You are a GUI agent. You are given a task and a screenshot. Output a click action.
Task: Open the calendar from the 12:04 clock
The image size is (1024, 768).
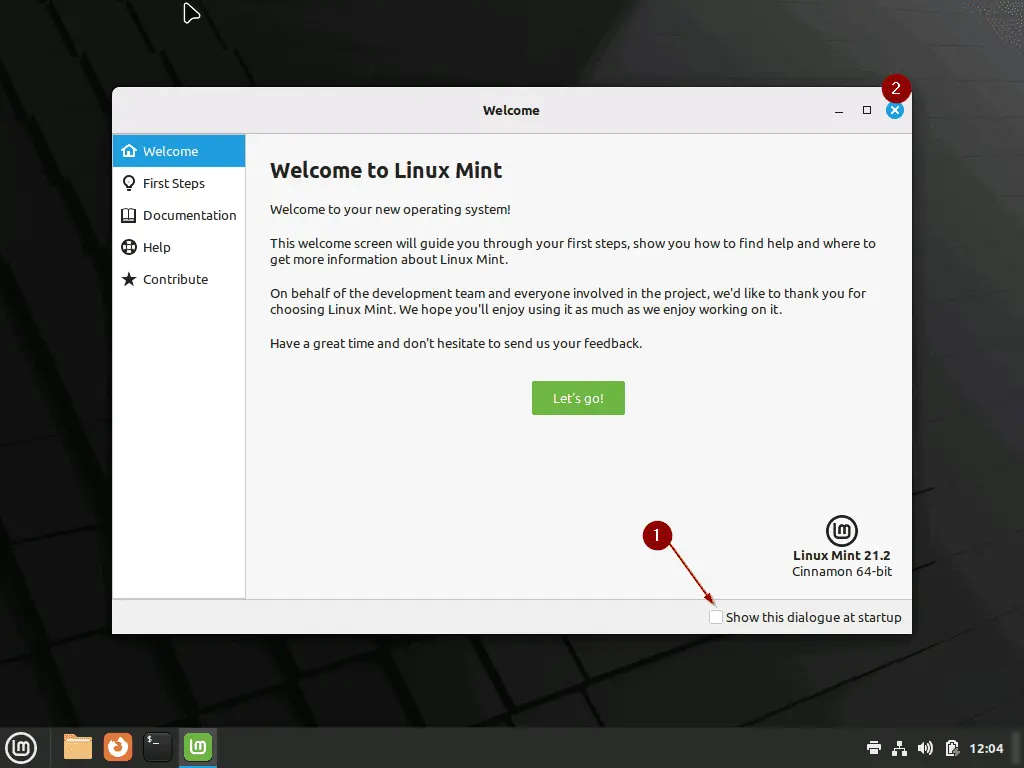click(x=986, y=748)
